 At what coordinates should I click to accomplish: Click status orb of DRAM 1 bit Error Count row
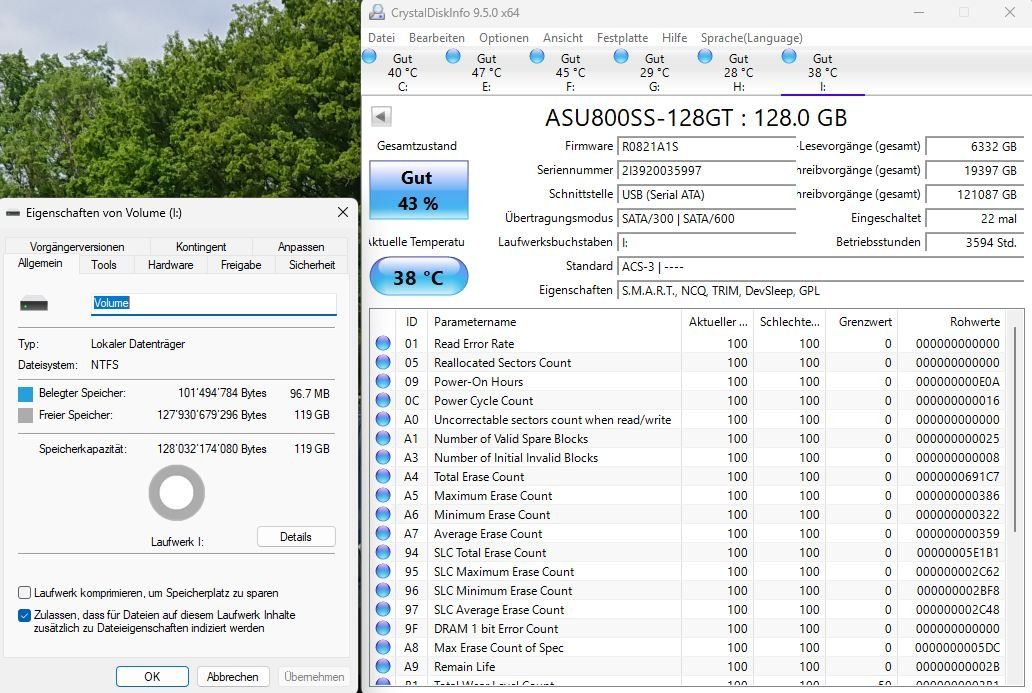(x=383, y=628)
